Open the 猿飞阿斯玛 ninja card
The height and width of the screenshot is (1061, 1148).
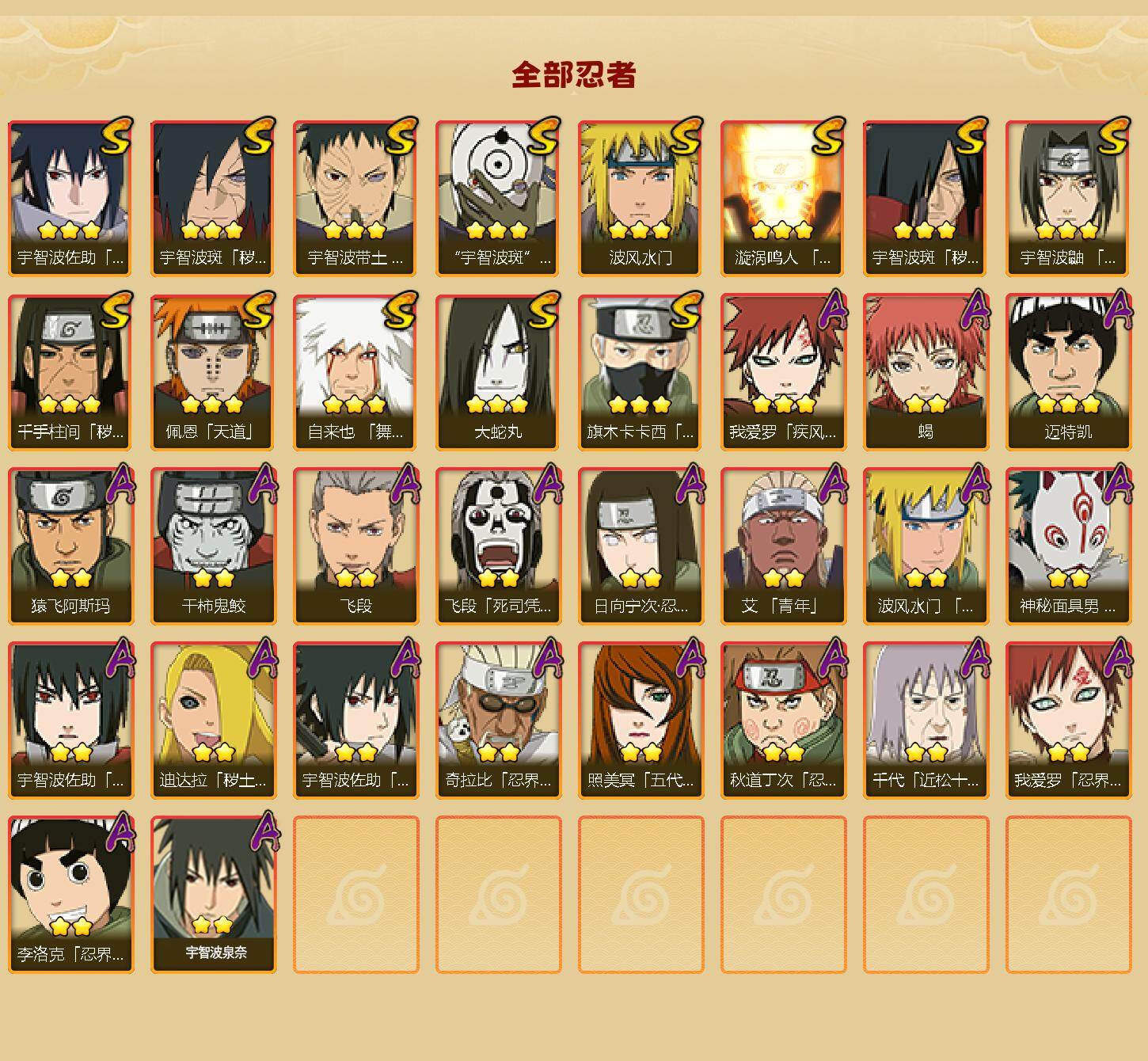click(x=70, y=546)
